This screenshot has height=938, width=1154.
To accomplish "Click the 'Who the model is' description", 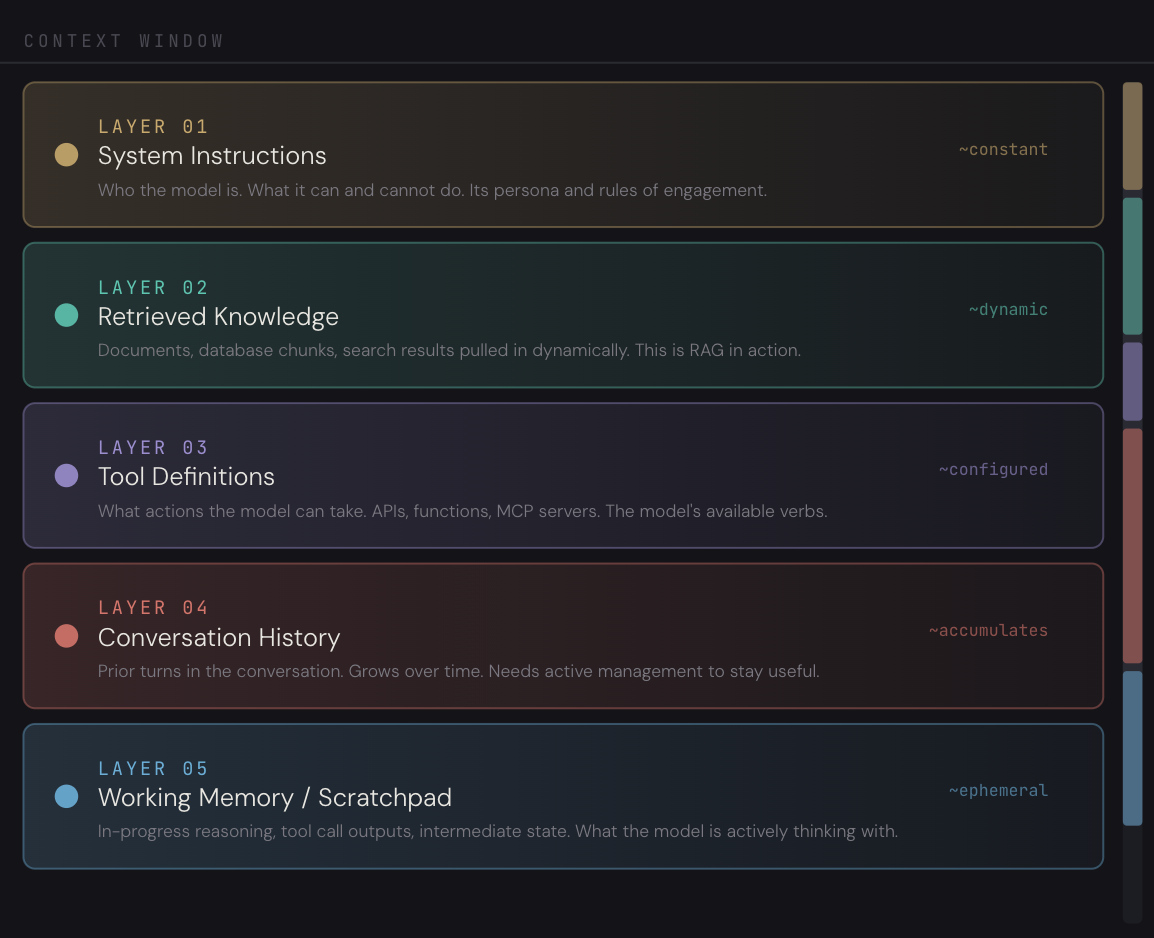I will pos(432,190).
